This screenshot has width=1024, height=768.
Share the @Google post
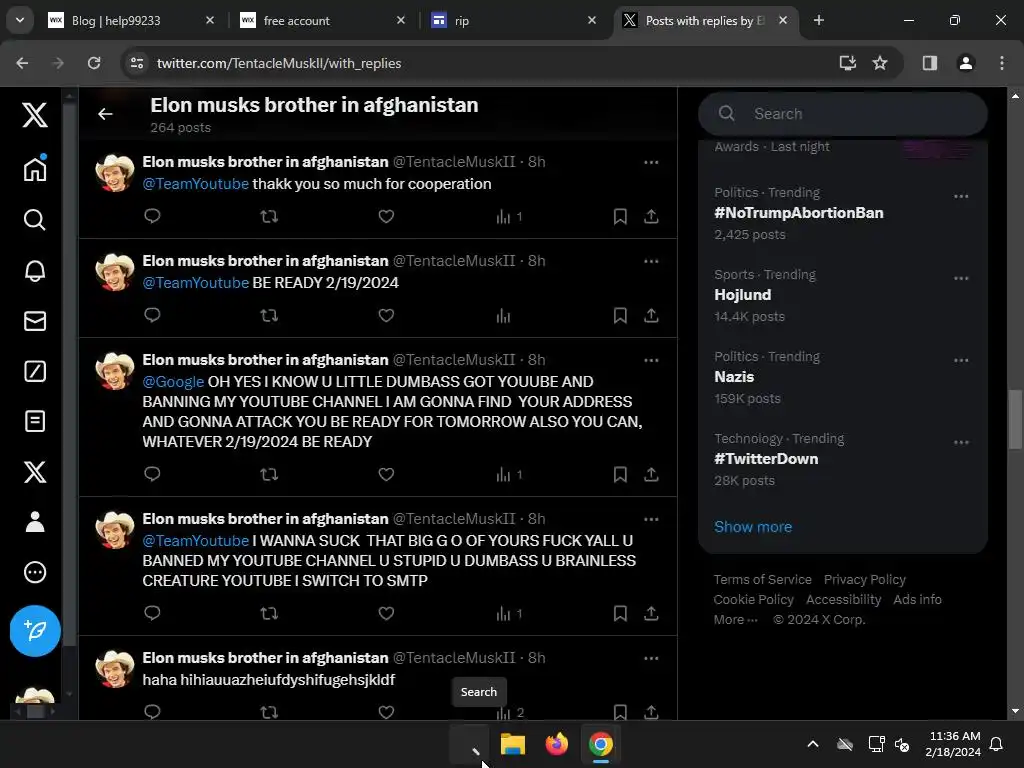point(651,474)
